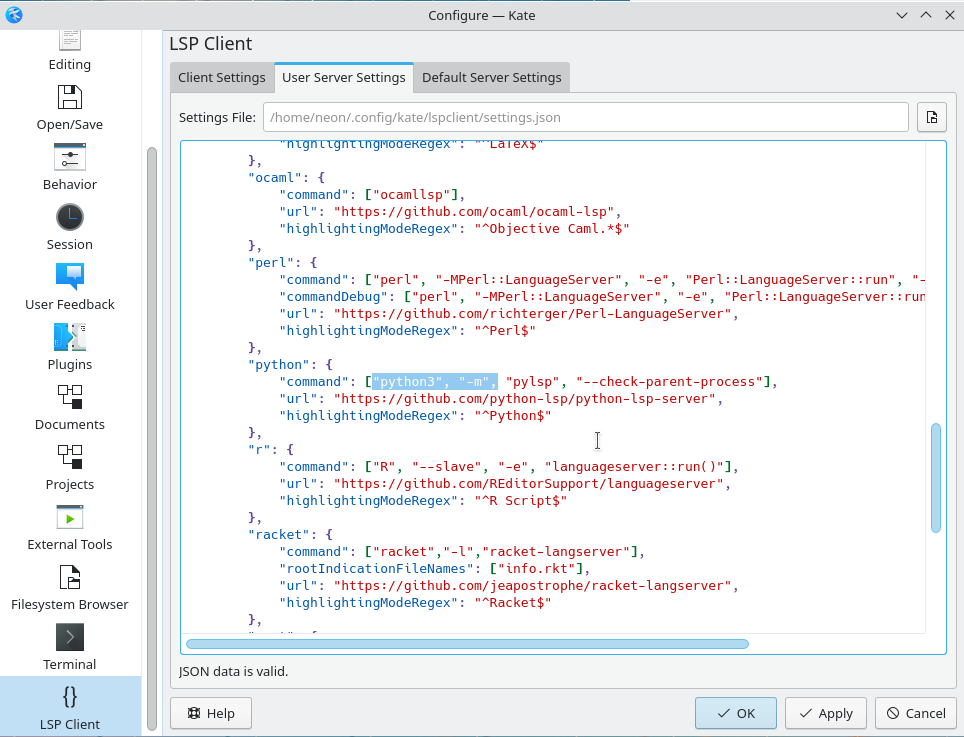Switch to Default Server Settings tab
Viewport: 964px width, 737px height.
coord(492,77)
